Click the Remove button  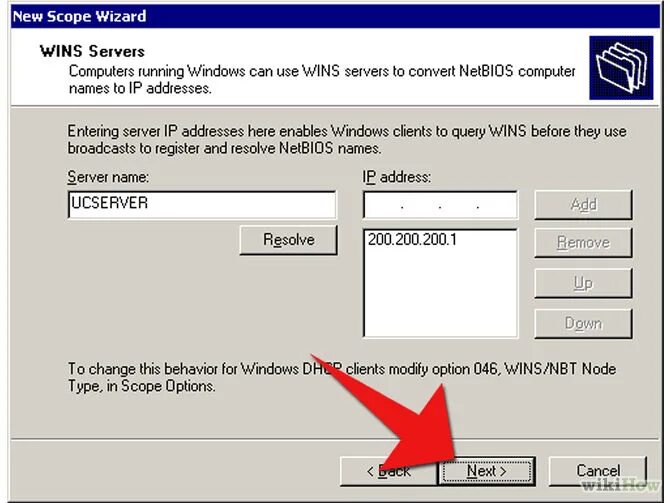click(x=583, y=242)
